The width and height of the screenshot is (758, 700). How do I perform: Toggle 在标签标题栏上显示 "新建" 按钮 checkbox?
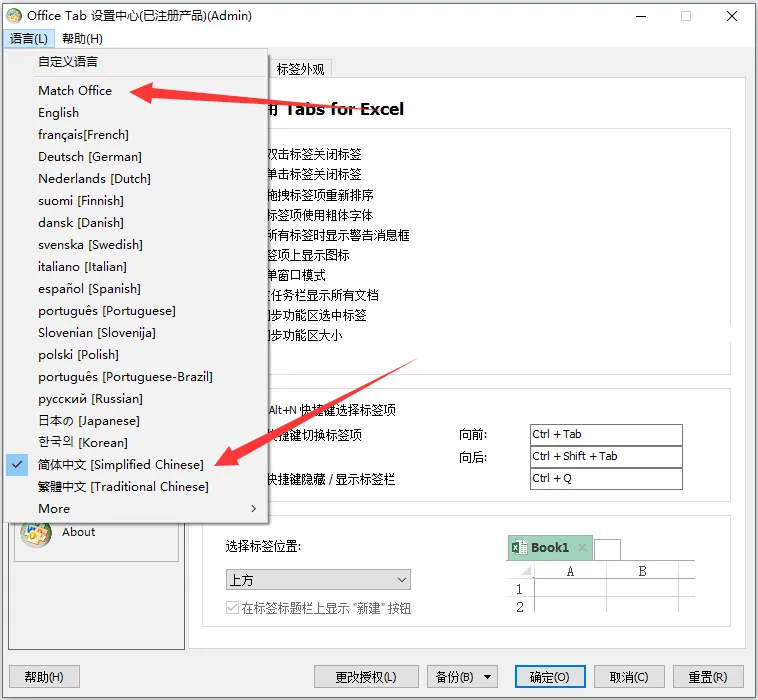(x=232, y=608)
